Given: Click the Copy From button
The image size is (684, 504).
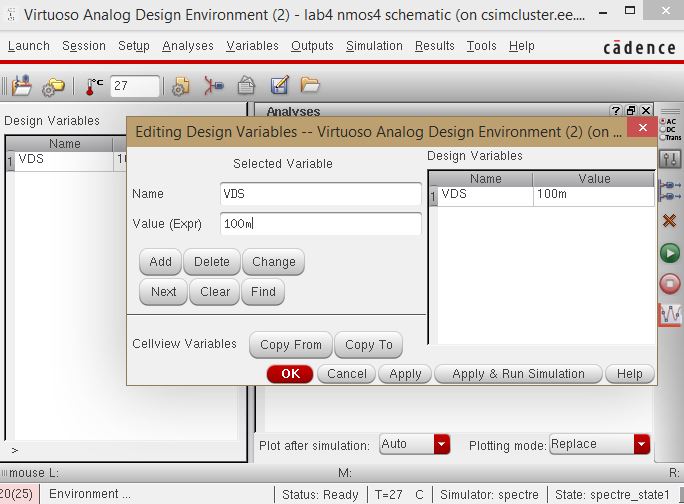Looking at the screenshot, I should point(291,345).
